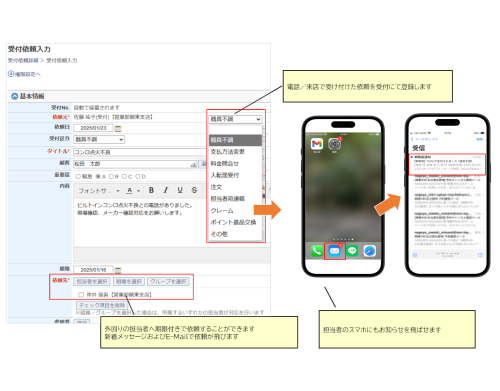Check the 仲井 信吾 checkbox
The image size is (500, 391).
pos(81,295)
